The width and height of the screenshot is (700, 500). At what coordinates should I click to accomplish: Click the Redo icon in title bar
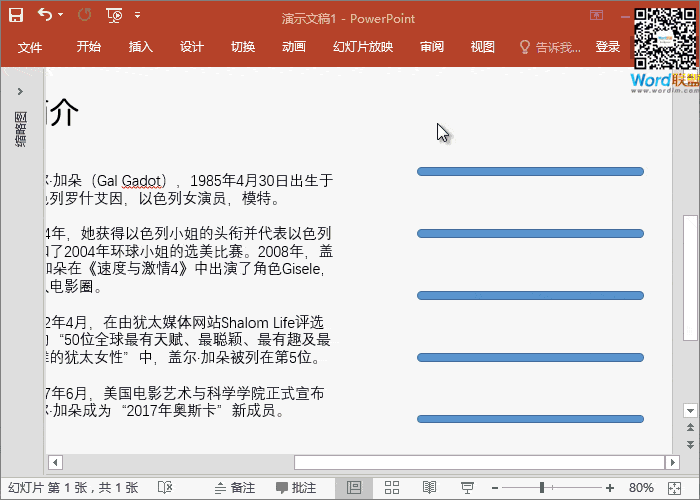point(84,15)
